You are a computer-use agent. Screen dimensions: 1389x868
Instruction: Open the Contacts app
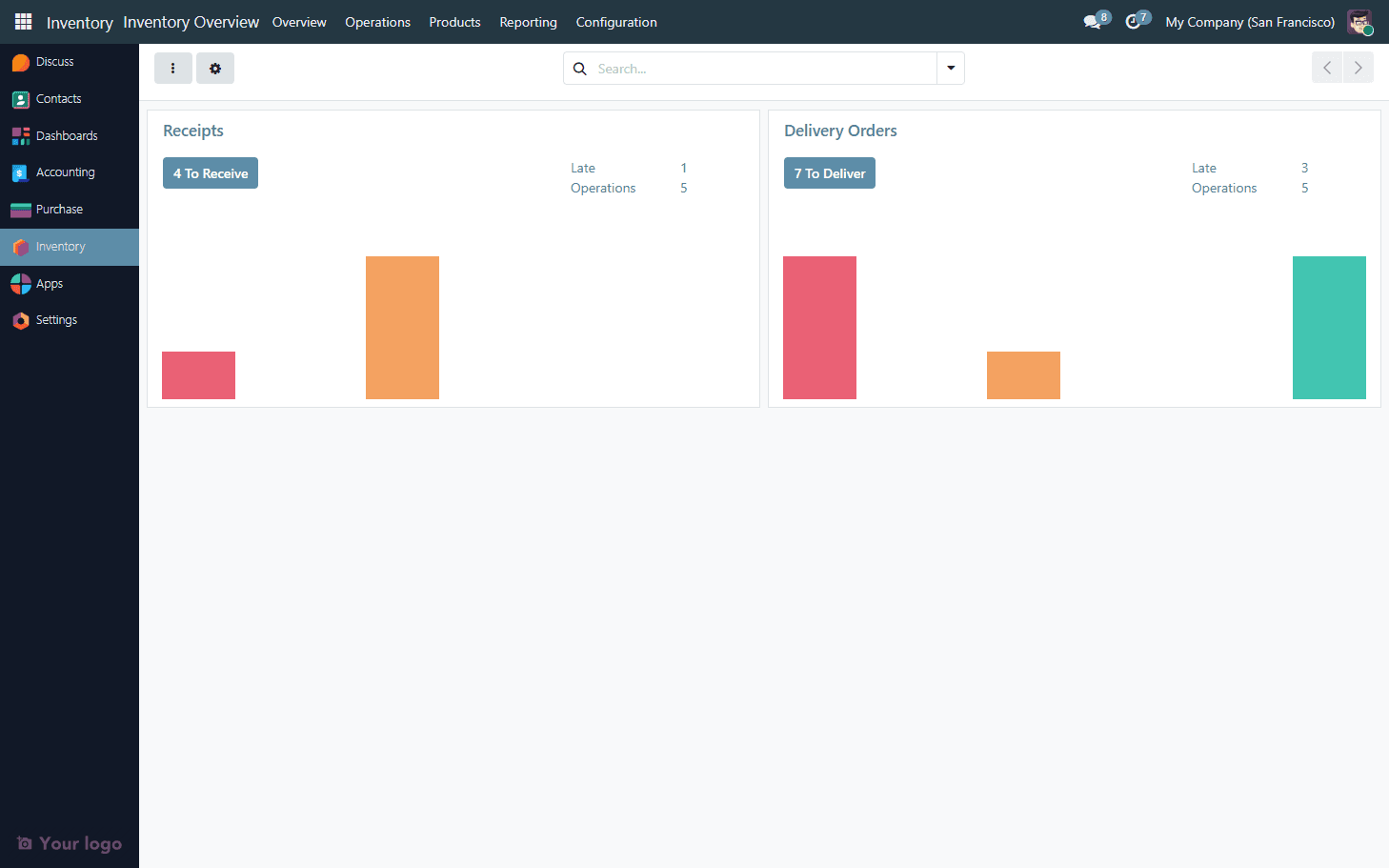click(58, 99)
